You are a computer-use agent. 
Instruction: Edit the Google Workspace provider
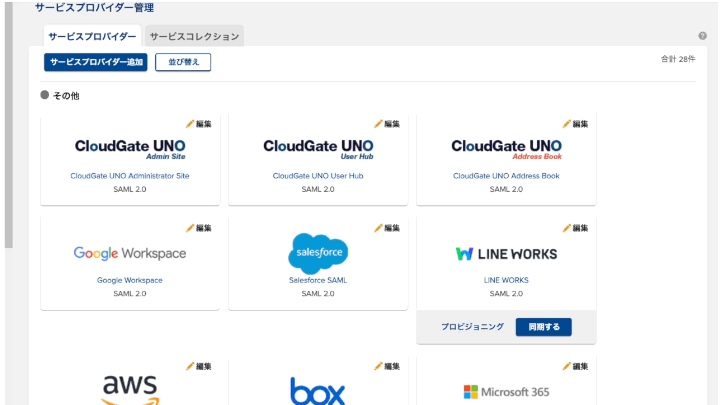pyautogui.click(x=199, y=228)
